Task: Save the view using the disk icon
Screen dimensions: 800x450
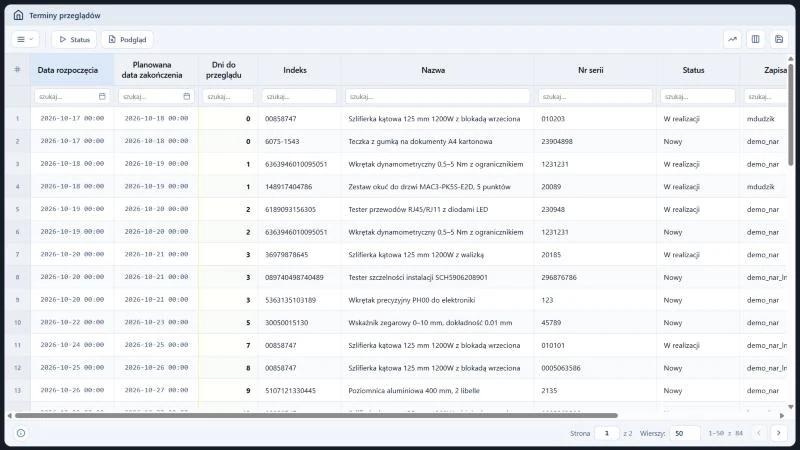Action: pos(779,39)
